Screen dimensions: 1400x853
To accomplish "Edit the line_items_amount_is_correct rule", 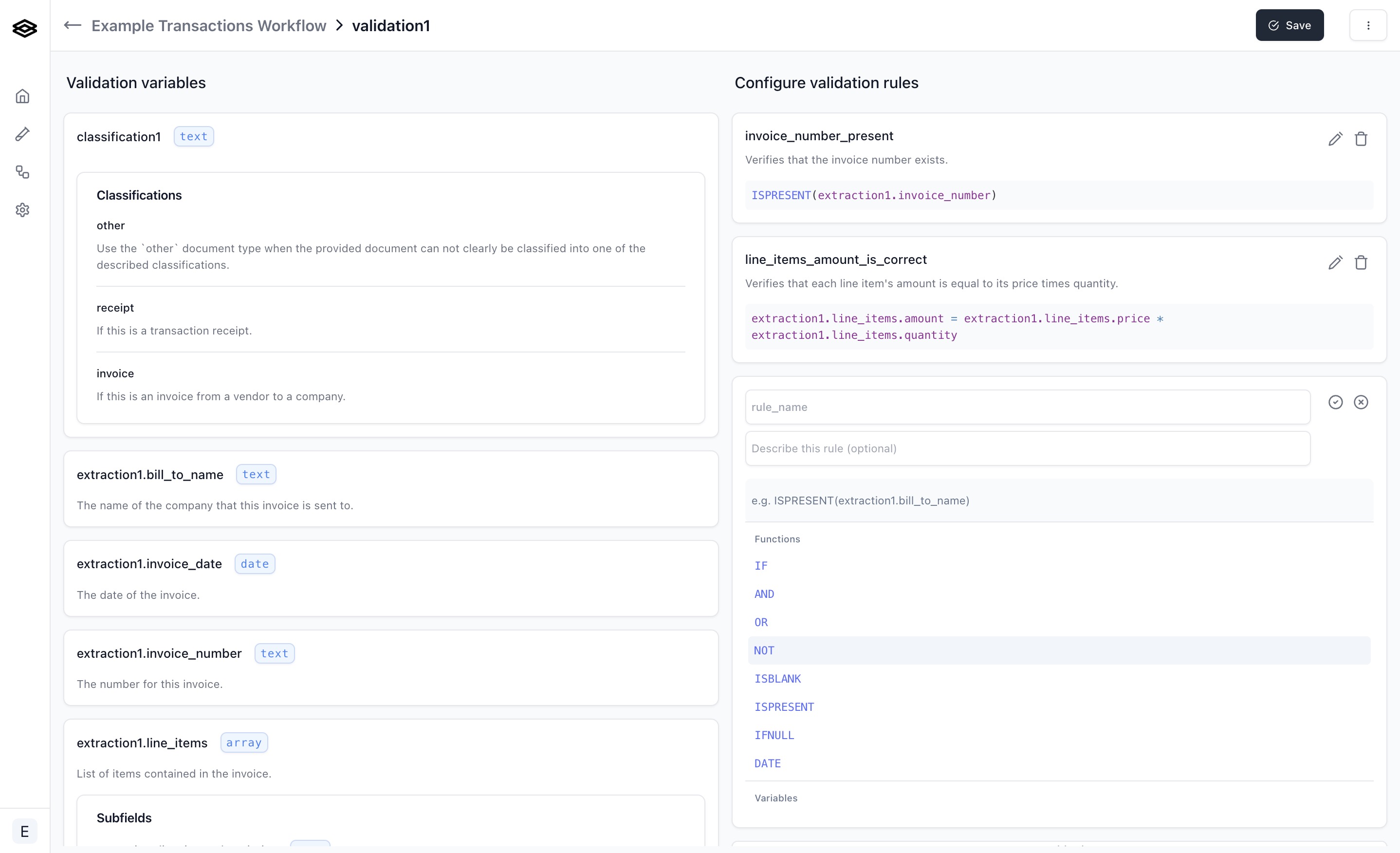I will (x=1335, y=262).
